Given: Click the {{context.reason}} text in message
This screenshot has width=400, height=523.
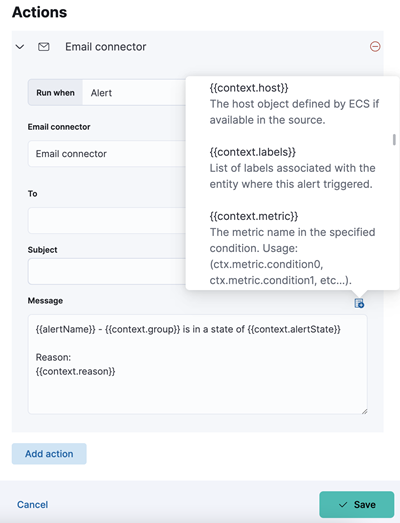Looking at the screenshot, I should point(75,371).
